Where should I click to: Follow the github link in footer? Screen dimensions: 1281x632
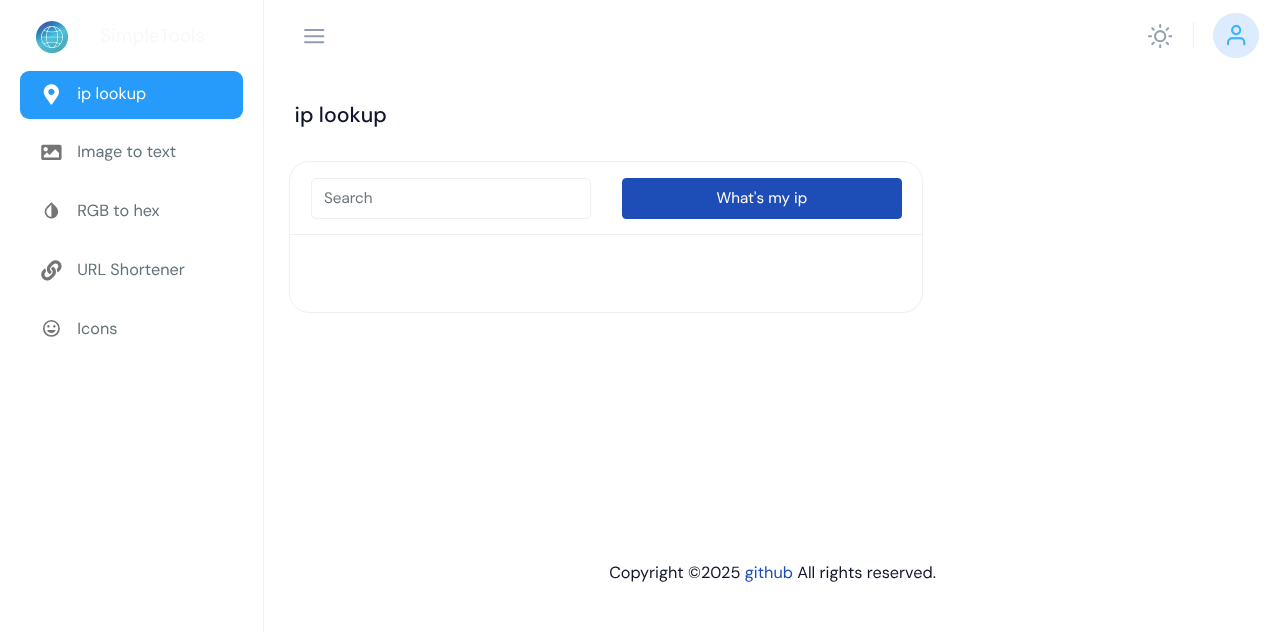pos(768,573)
